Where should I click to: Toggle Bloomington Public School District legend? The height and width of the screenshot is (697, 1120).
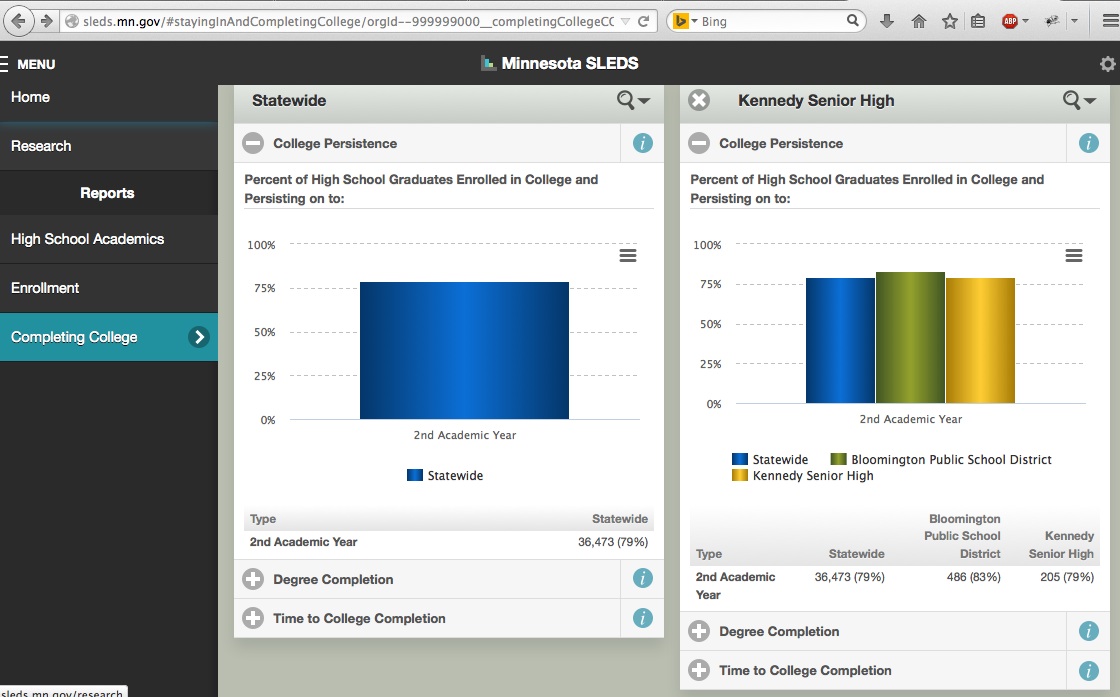coord(941,460)
